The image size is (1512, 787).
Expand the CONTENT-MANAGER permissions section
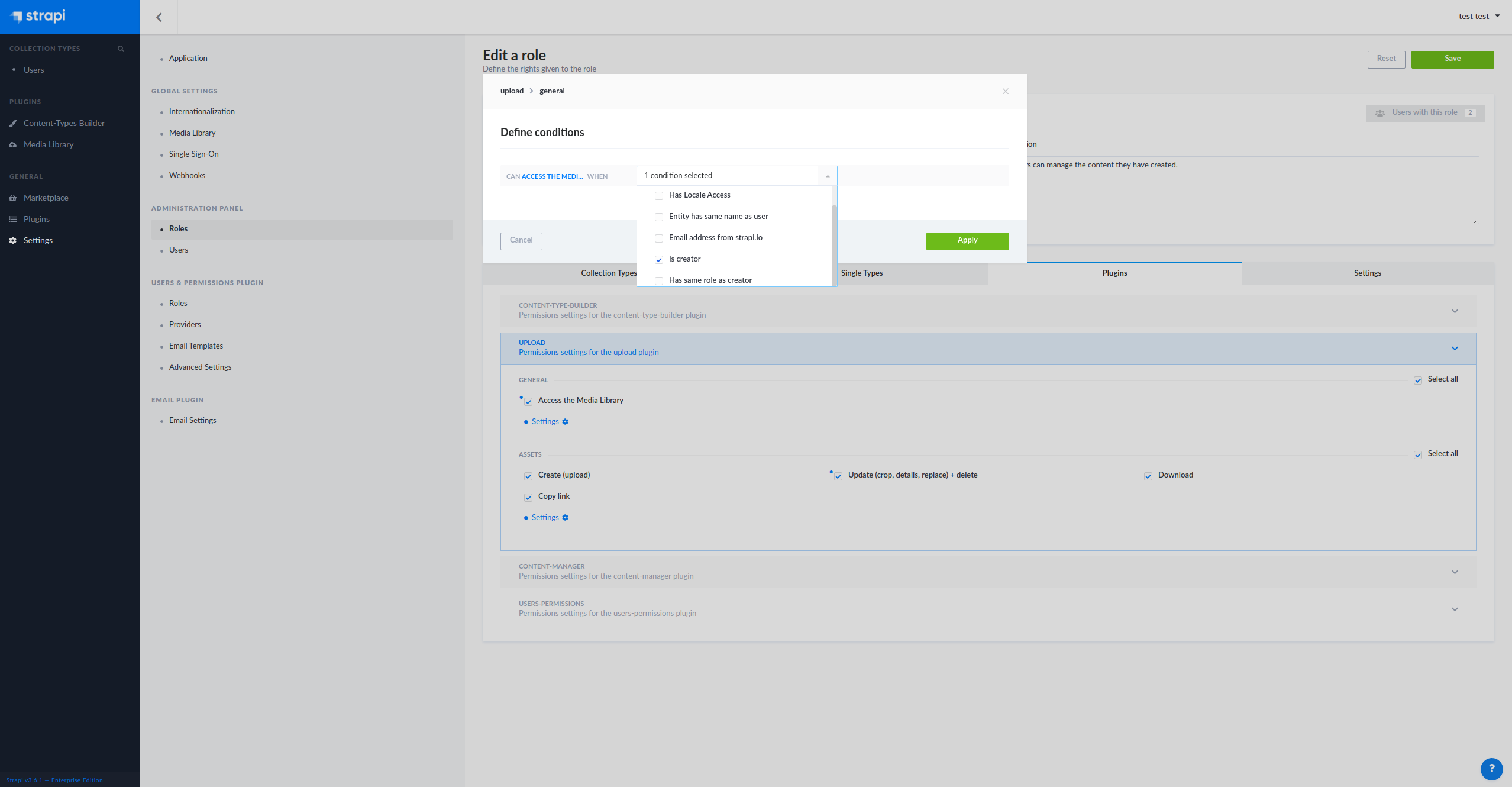tap(1455, 572)
